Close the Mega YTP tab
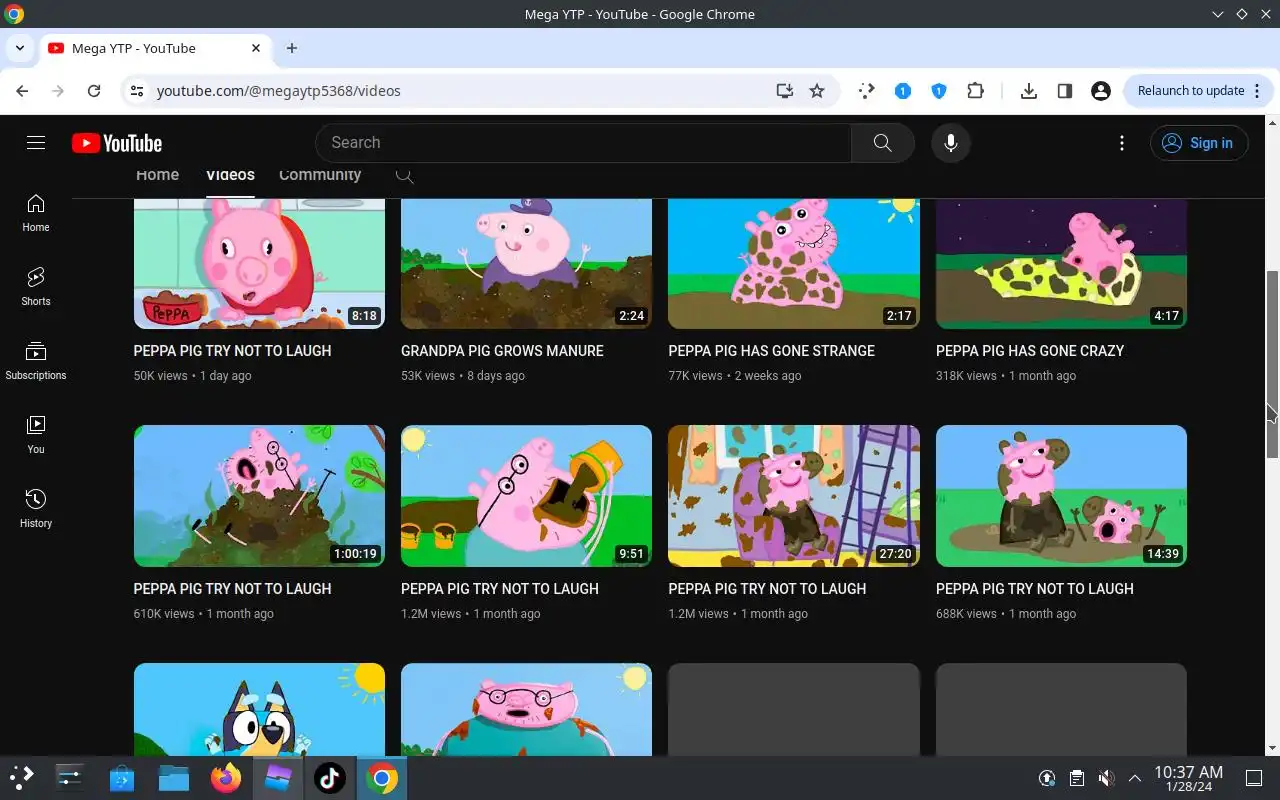Screen dimensions: 1280x800 (x=256, y=48)
